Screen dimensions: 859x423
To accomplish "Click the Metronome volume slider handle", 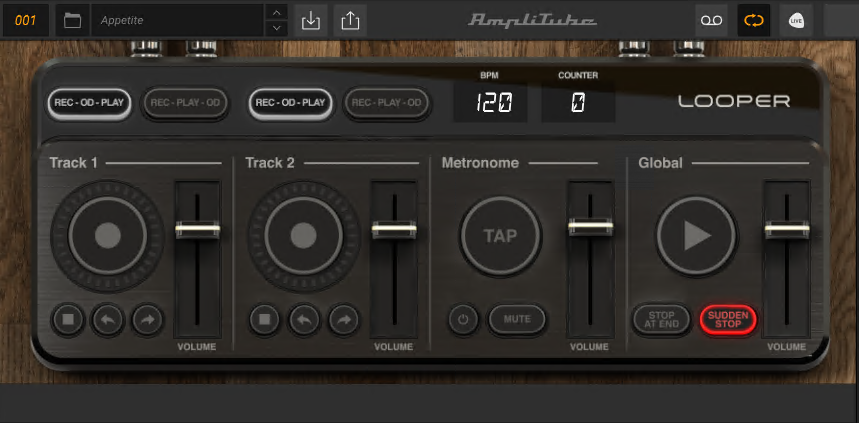I will click(590, 227).
